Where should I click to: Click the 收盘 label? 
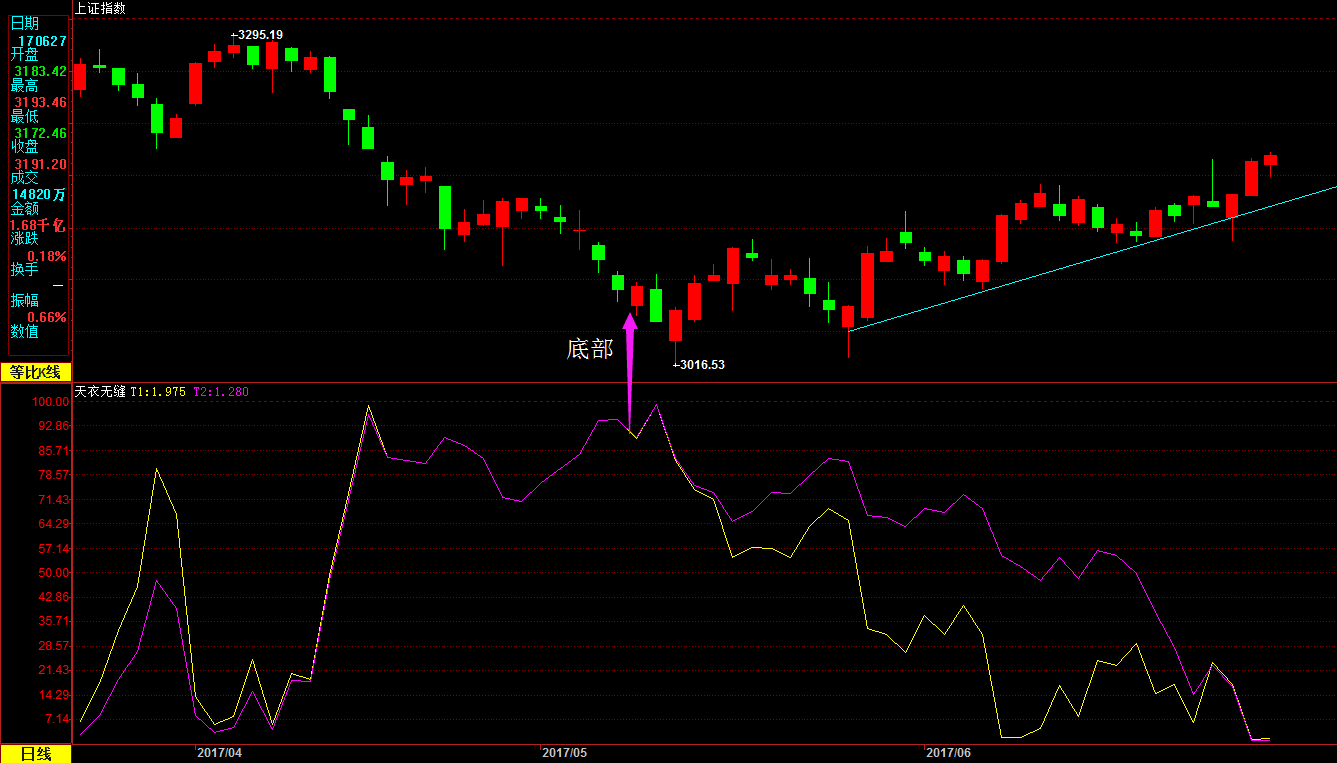point(25,147)
